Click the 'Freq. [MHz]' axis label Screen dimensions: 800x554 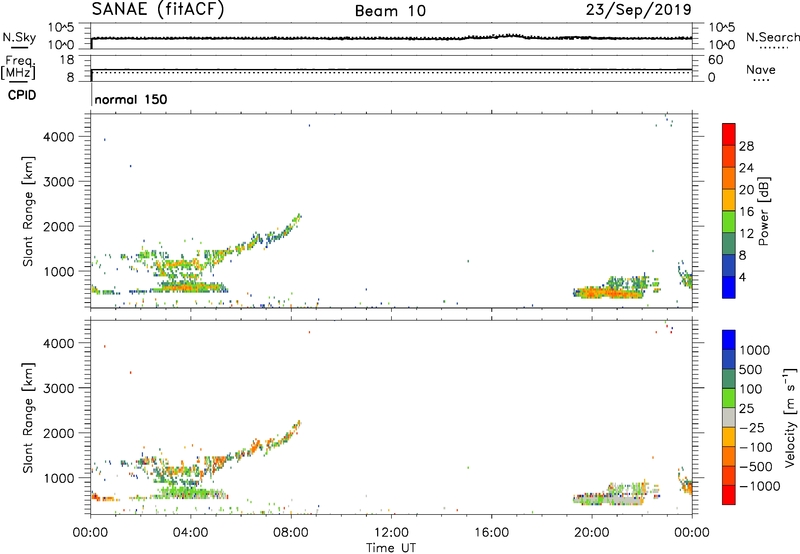point(18,68)
